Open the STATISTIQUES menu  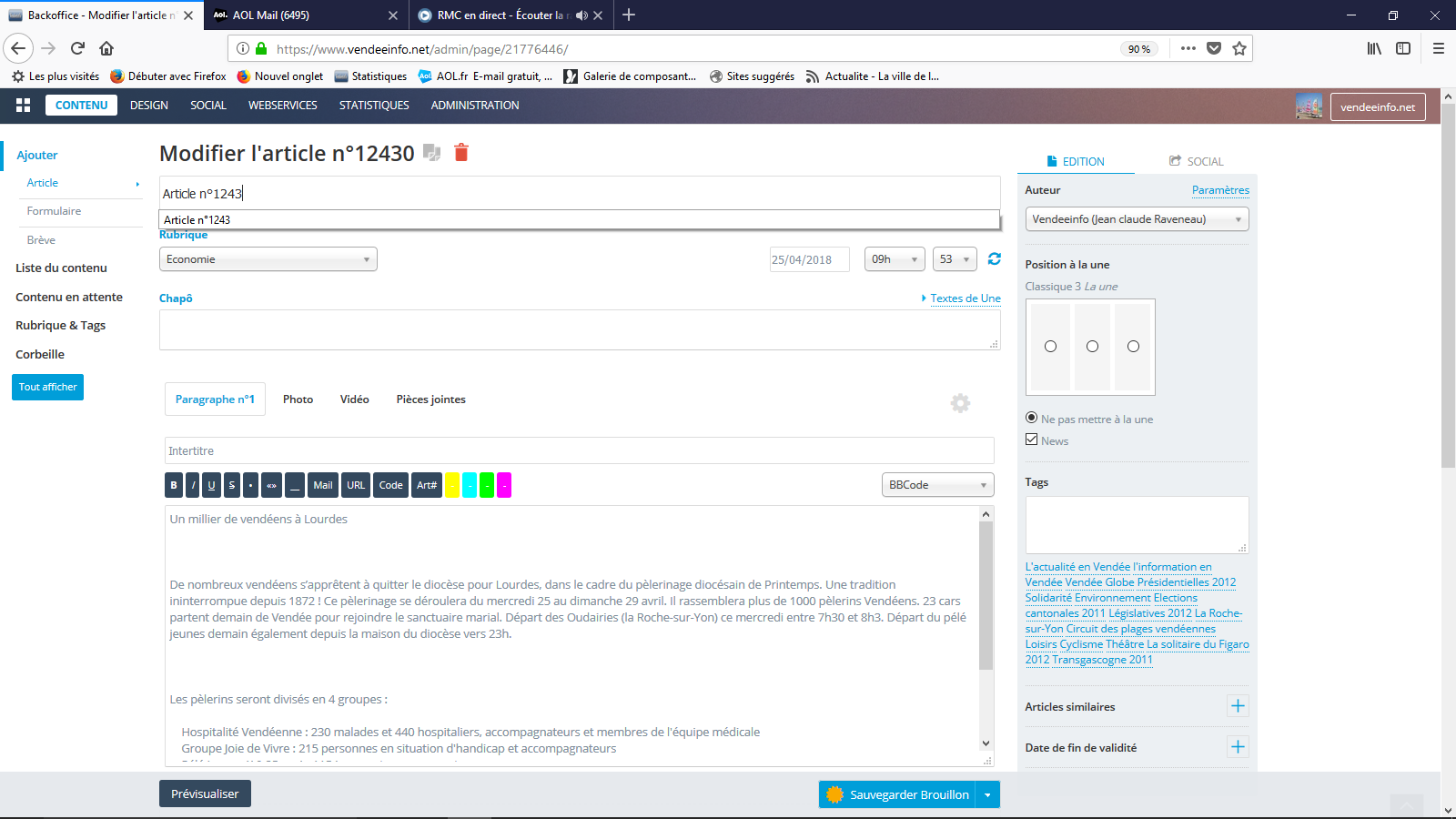click(x=374, y=106)
